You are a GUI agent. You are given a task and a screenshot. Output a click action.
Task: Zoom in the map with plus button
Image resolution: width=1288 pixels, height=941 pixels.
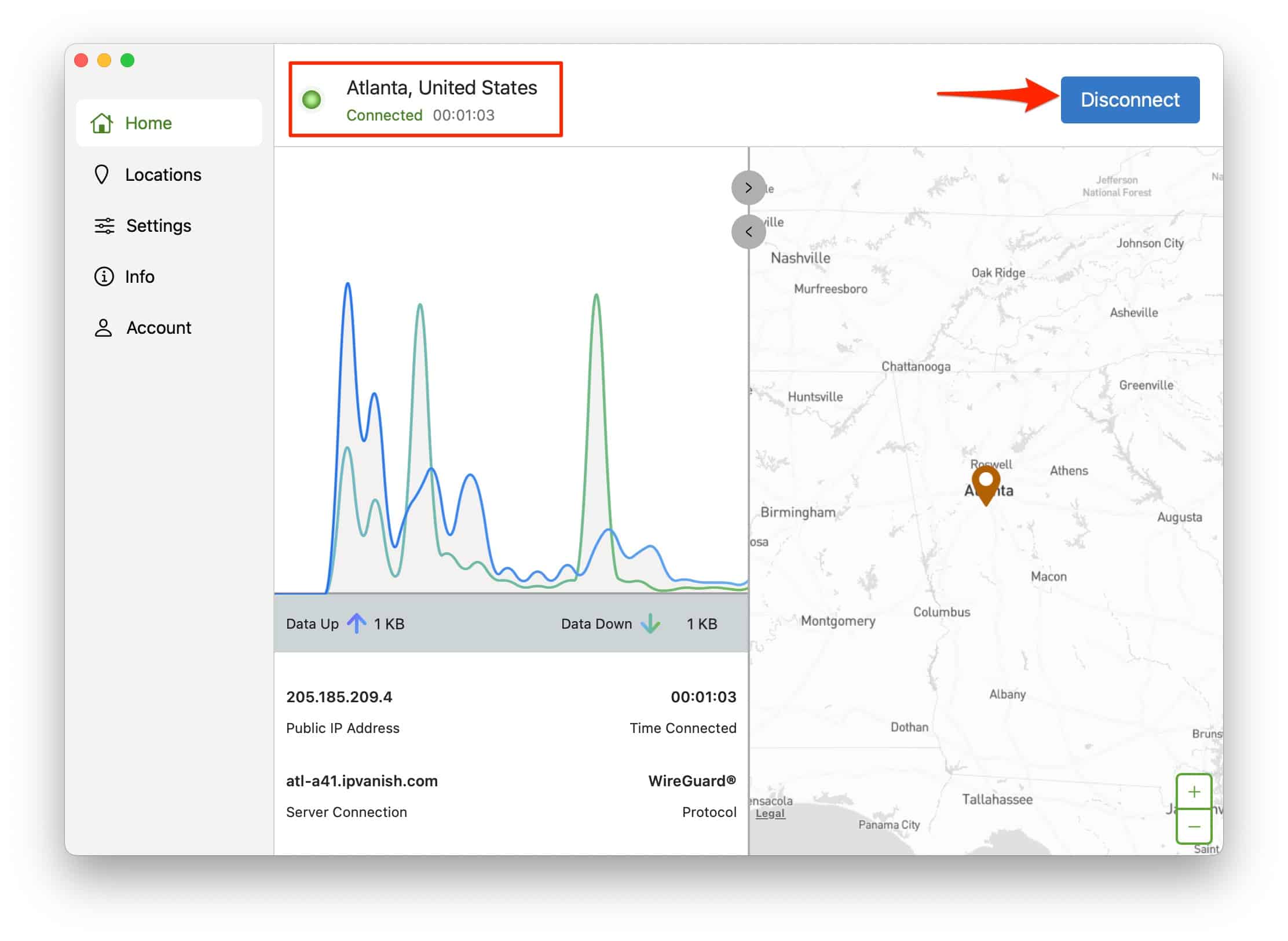(x=1194, y=792)
